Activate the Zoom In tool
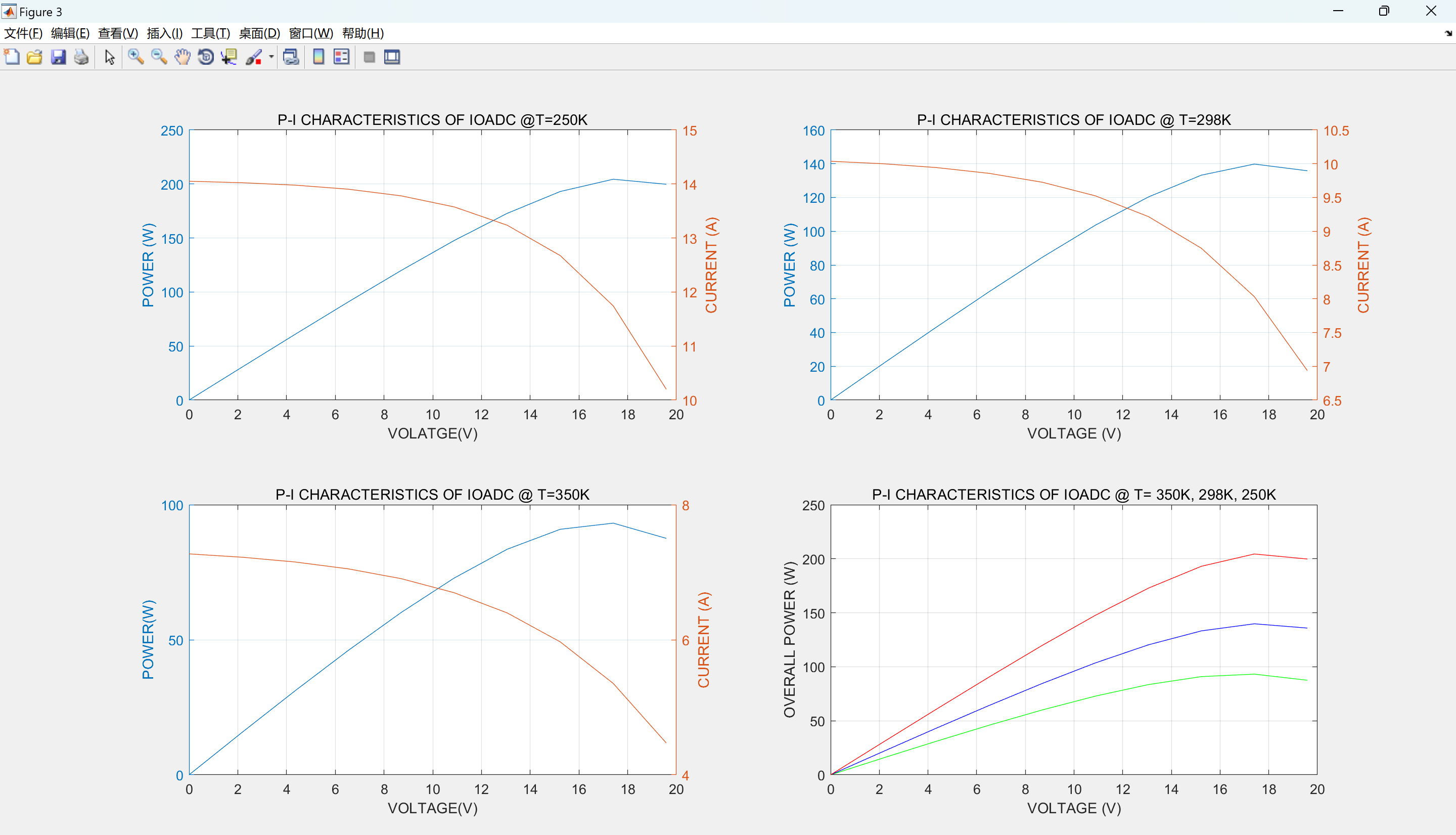Screen dimensions: 1456x835 (x=135, y=57)
